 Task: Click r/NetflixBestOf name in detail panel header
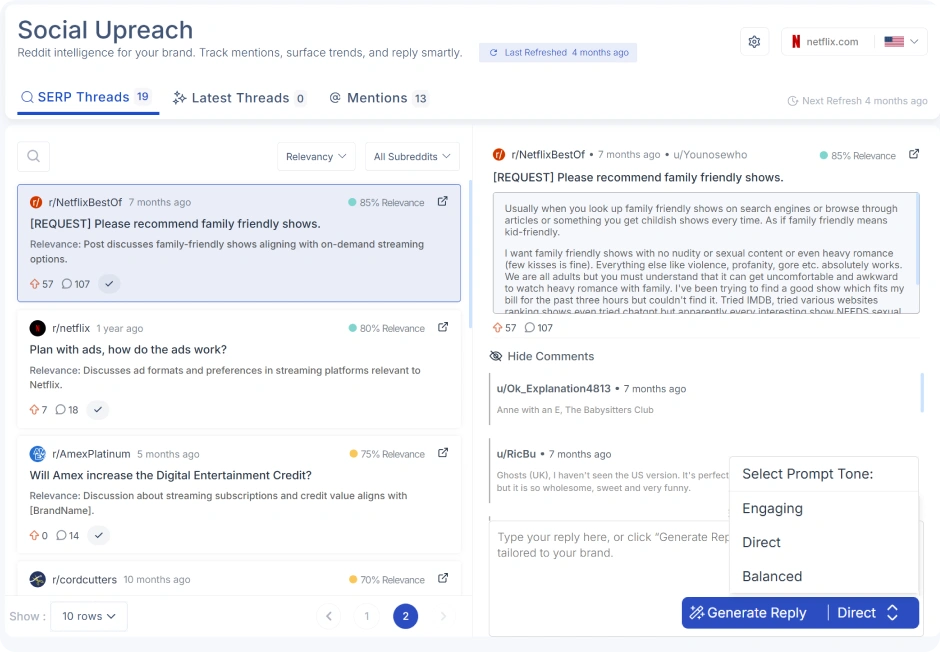[x=548, y=155]
